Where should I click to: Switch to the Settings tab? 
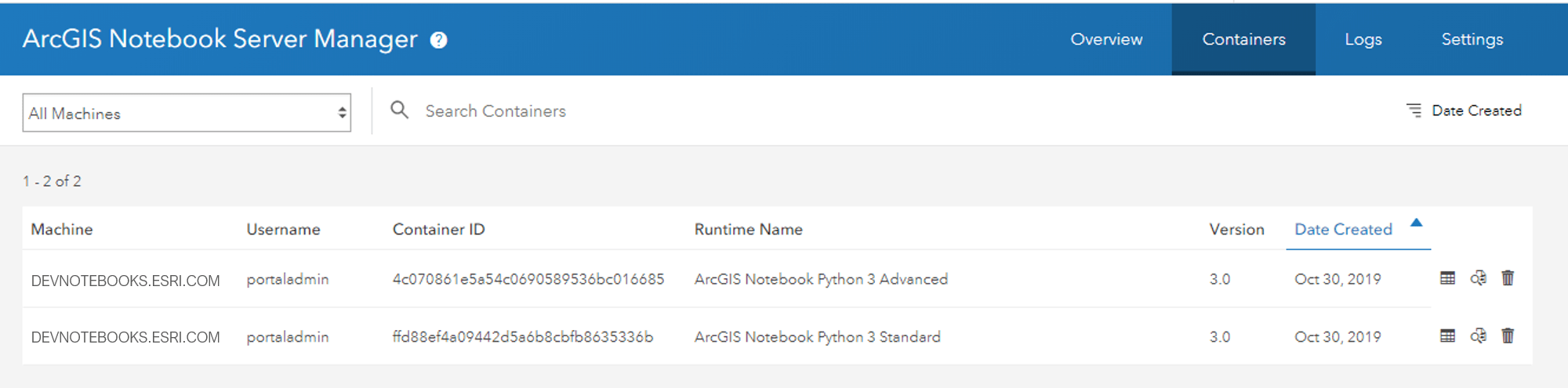[x=1472, y=39]
